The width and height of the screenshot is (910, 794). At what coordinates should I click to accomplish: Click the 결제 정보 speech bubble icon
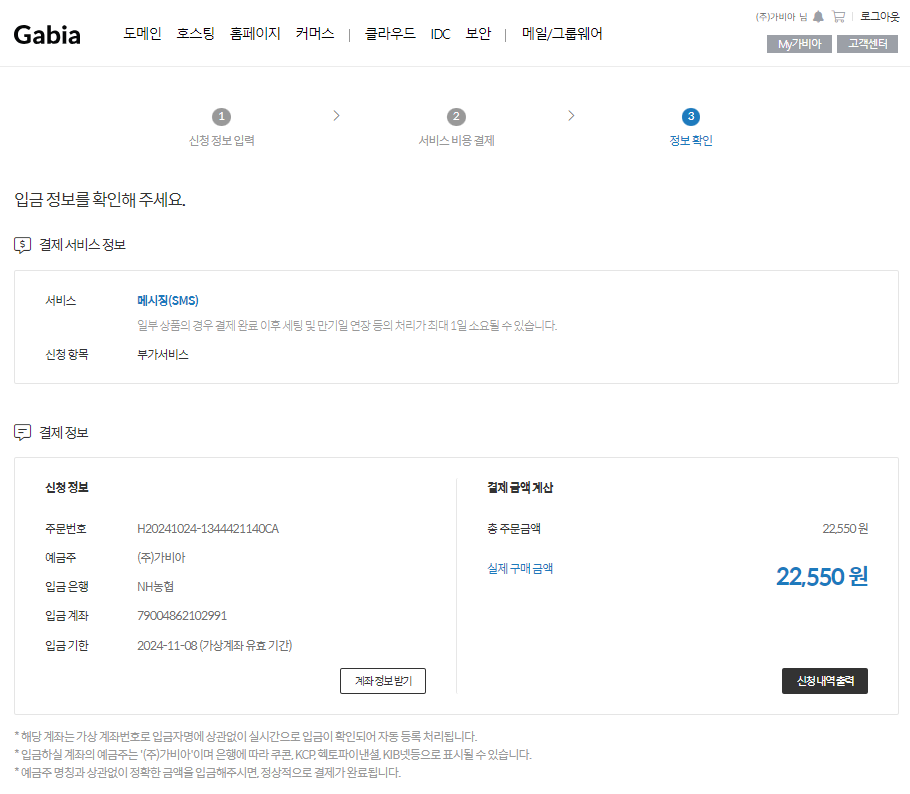[x=23, y=432]
